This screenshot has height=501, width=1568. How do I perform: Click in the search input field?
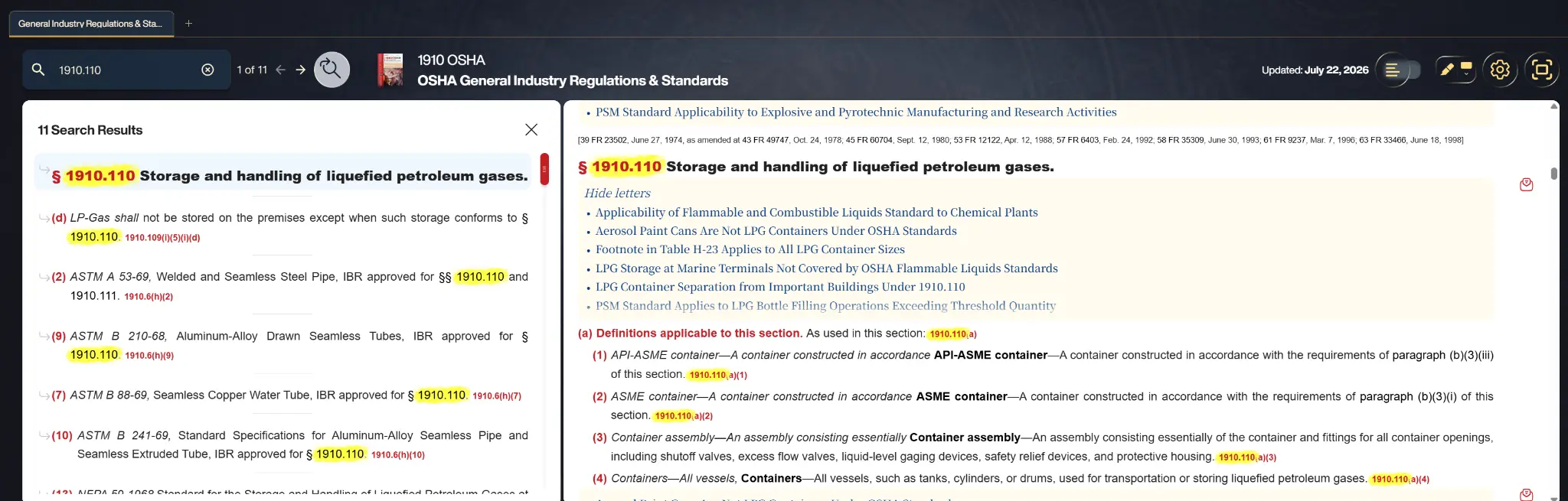click(x=126, y=70)
